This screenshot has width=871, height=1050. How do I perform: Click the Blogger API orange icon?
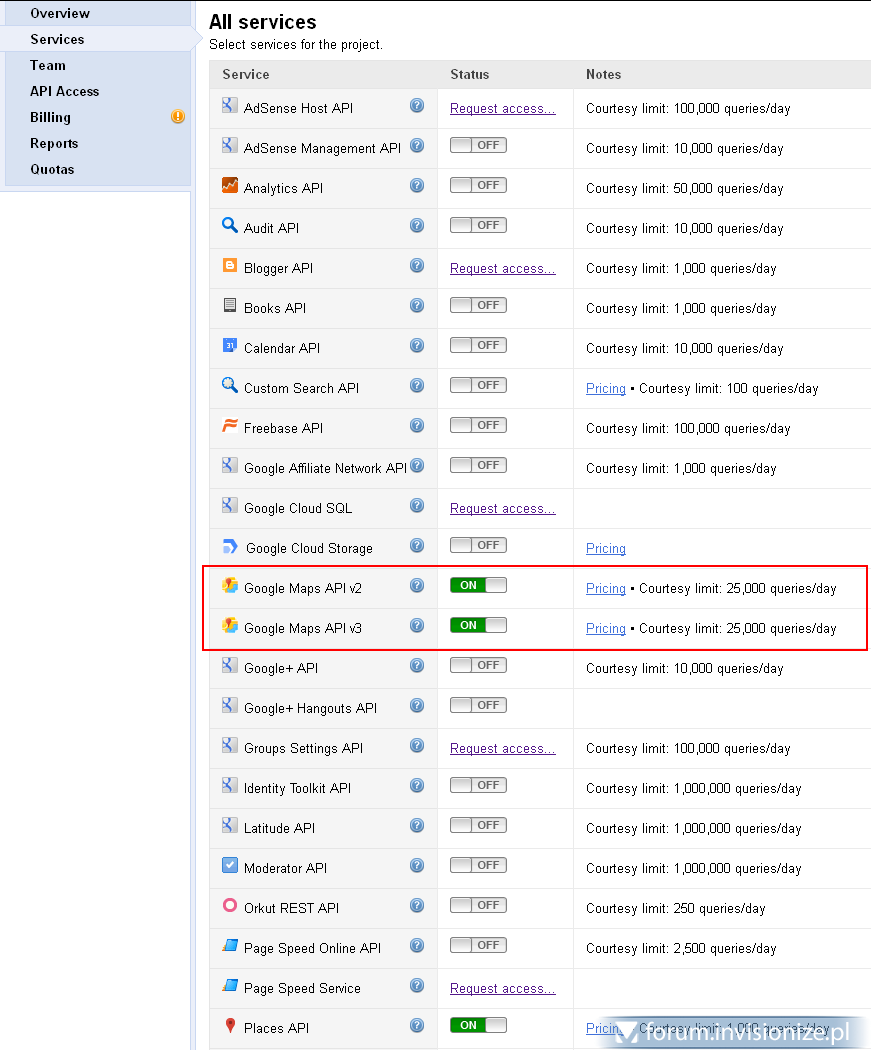(229, 268)
